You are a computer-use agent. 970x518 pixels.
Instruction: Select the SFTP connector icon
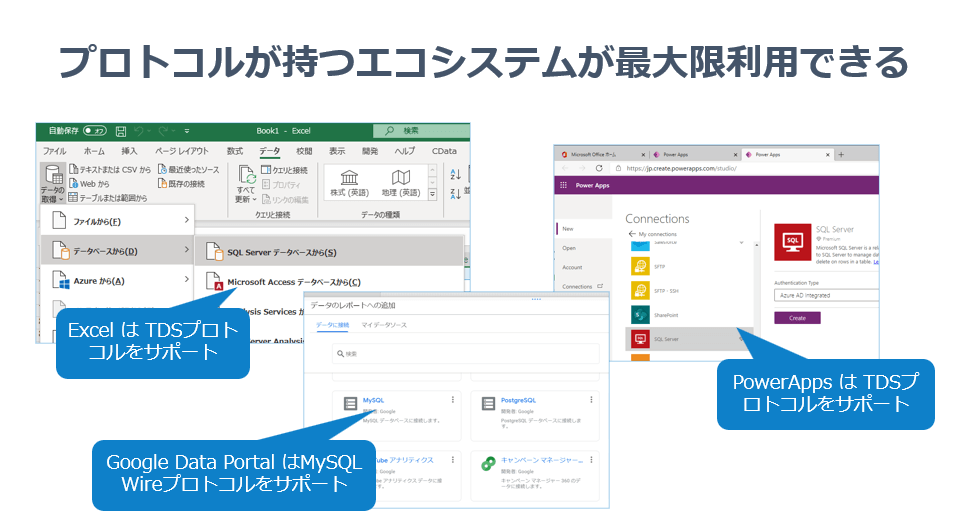(x=640, y=266)
